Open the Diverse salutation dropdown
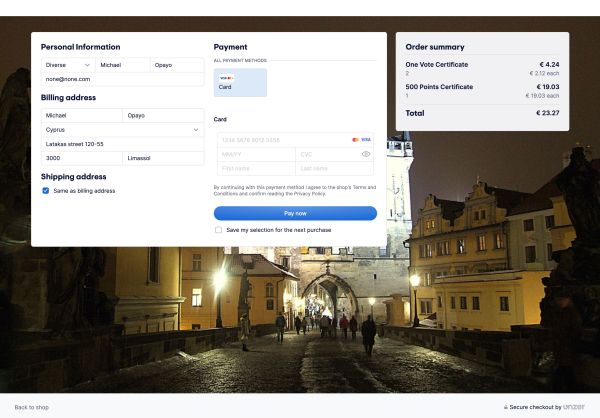600x418 pixels. pyautogui.click(x=68, y=65)
